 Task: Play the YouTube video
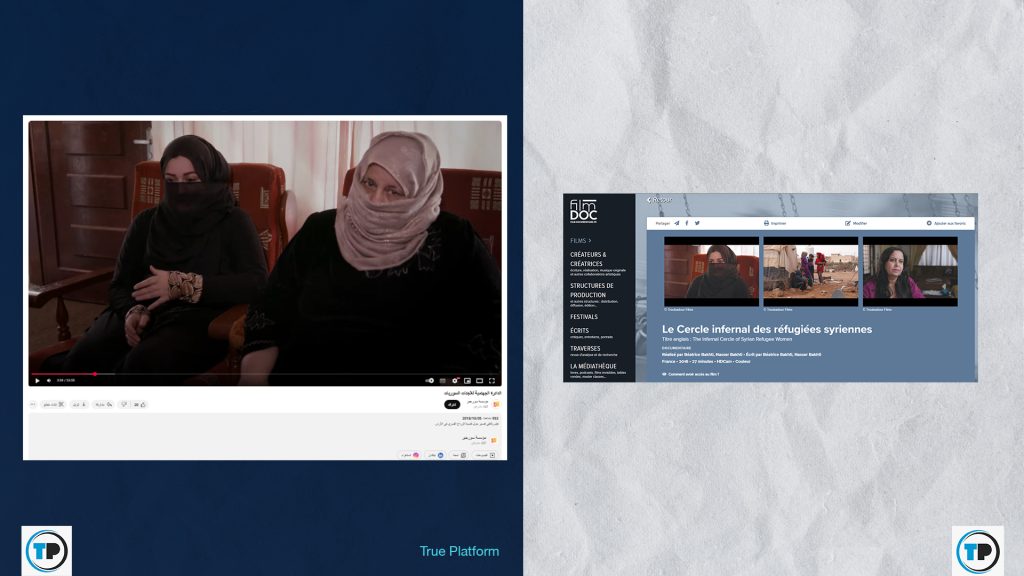pyautogui.click(x=37, y=380)
